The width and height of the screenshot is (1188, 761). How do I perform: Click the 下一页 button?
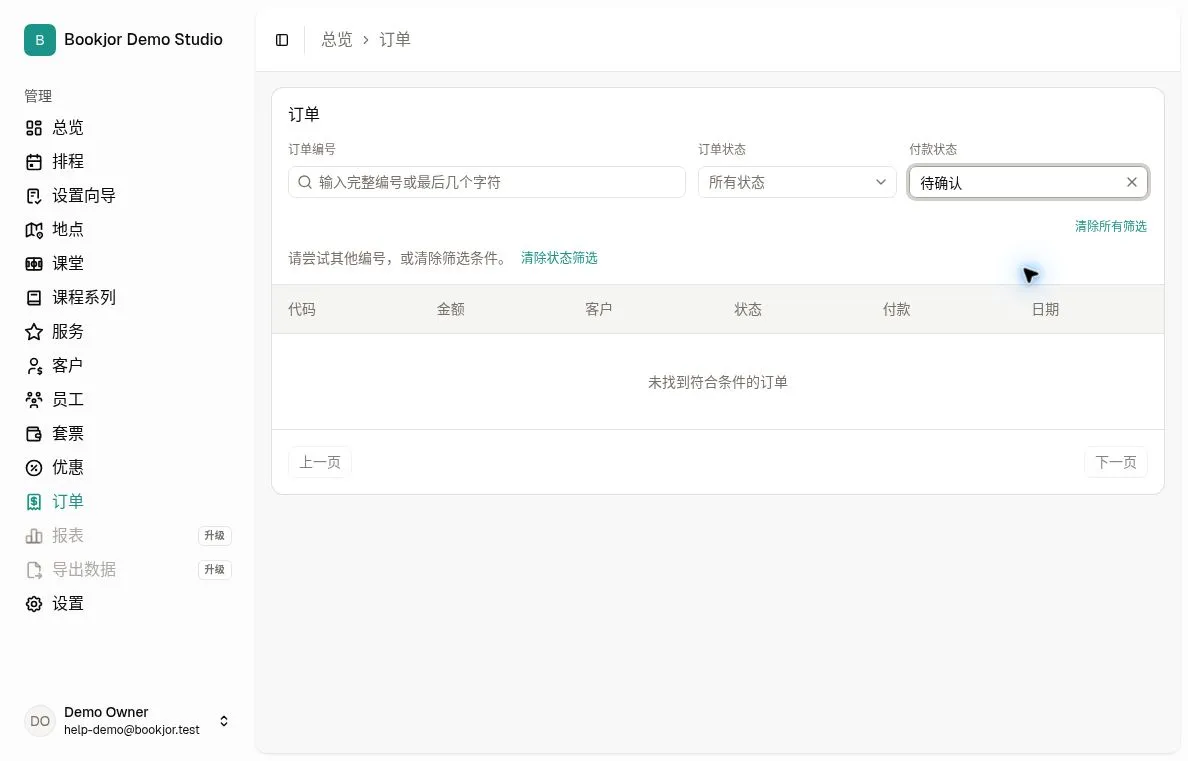tap(1115, 462)
